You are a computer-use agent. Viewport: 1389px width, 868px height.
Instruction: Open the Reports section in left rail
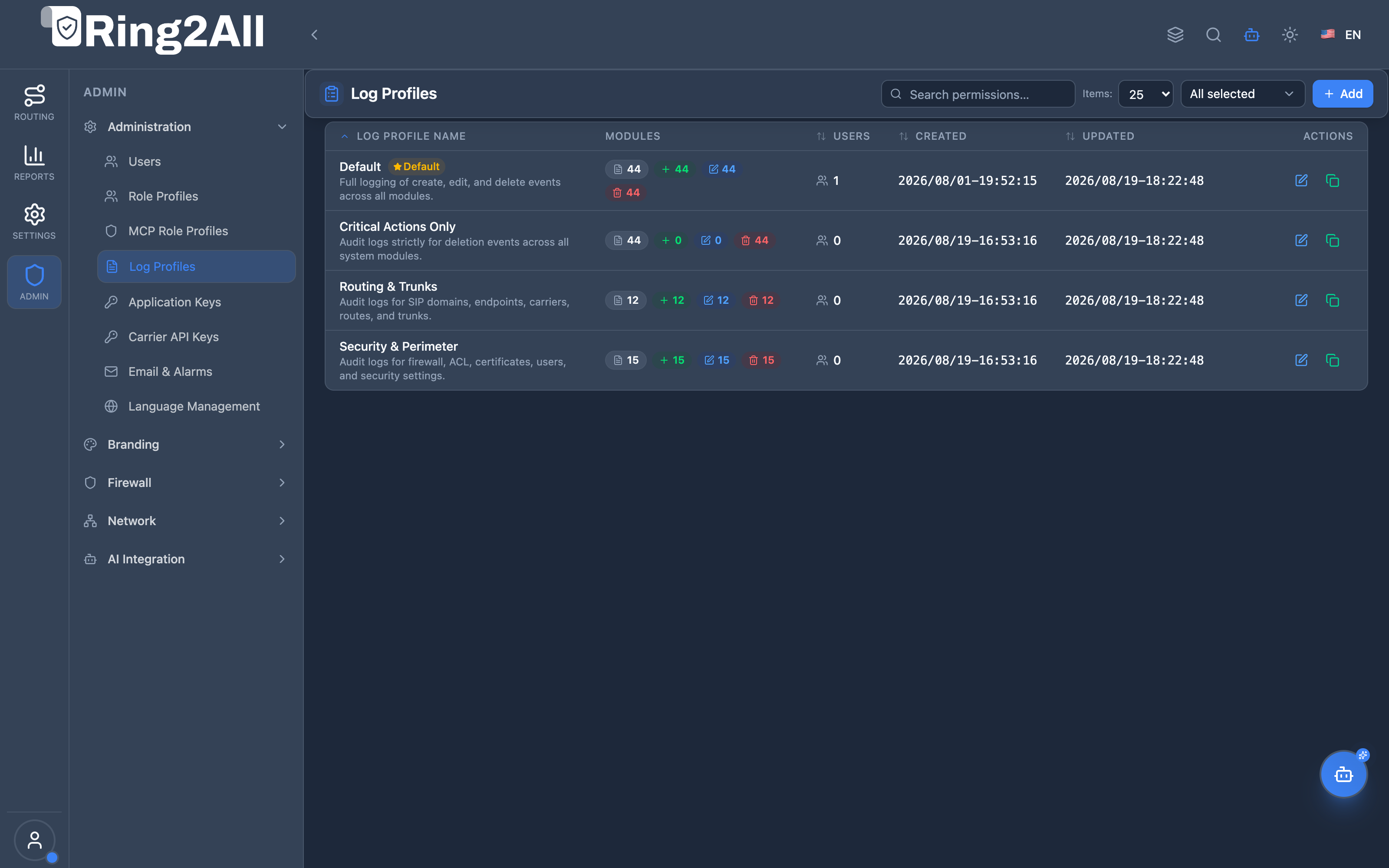click(x=34, y=163)
